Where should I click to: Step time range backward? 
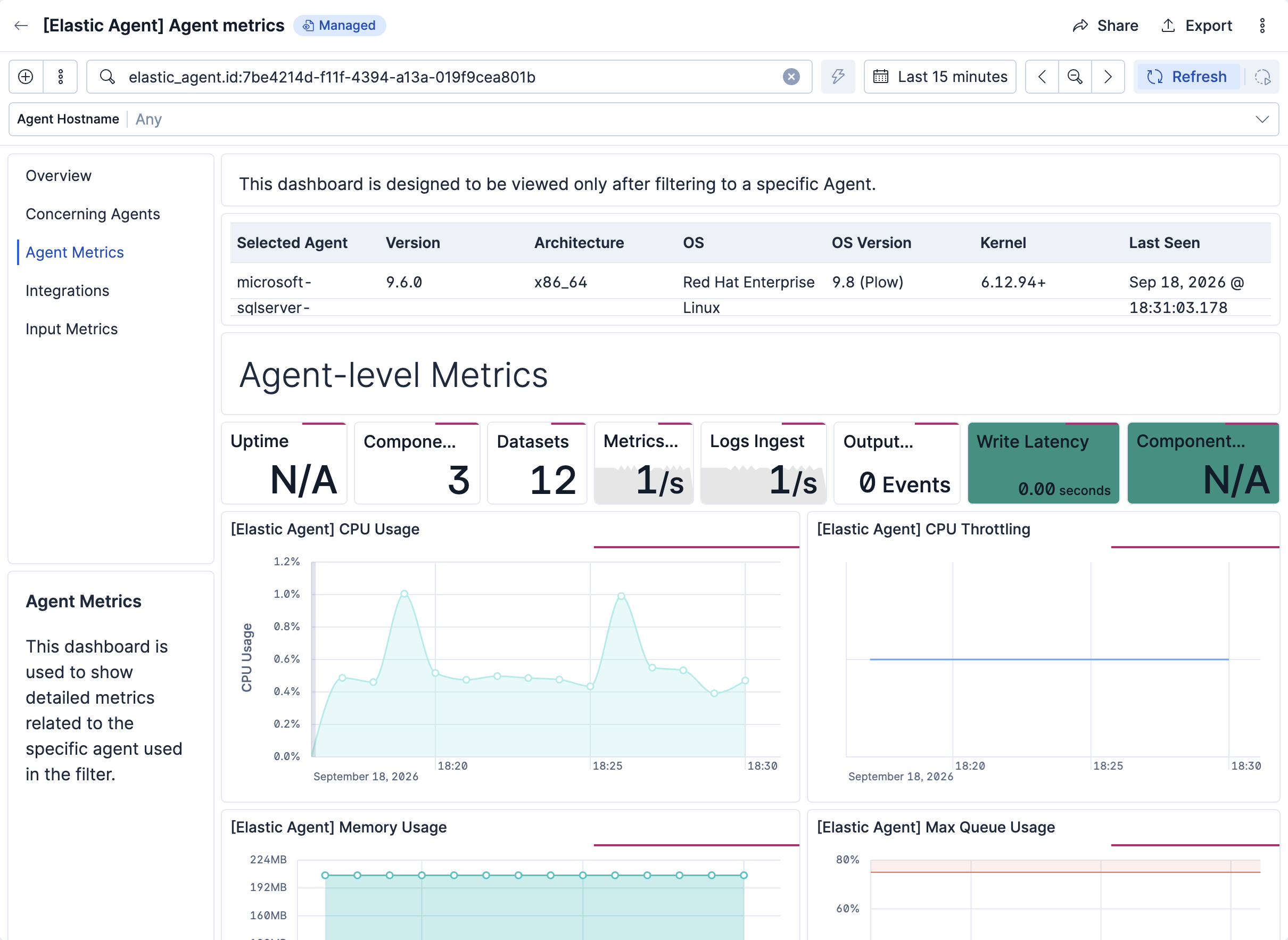click(1042, 77)
